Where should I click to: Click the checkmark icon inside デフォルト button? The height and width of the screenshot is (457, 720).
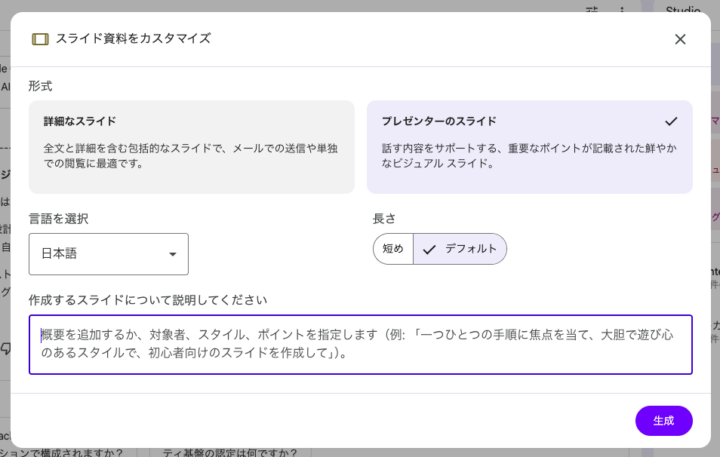(430, 249)
